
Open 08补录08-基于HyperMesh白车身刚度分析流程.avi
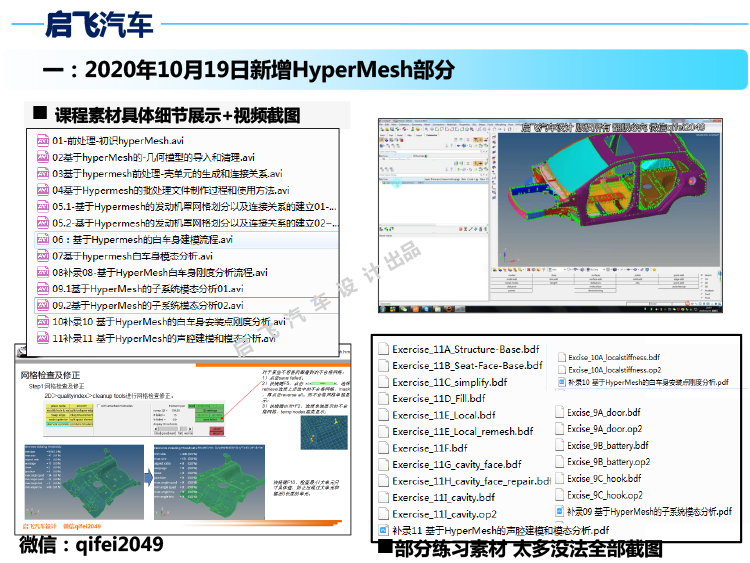tap(160, 273)
